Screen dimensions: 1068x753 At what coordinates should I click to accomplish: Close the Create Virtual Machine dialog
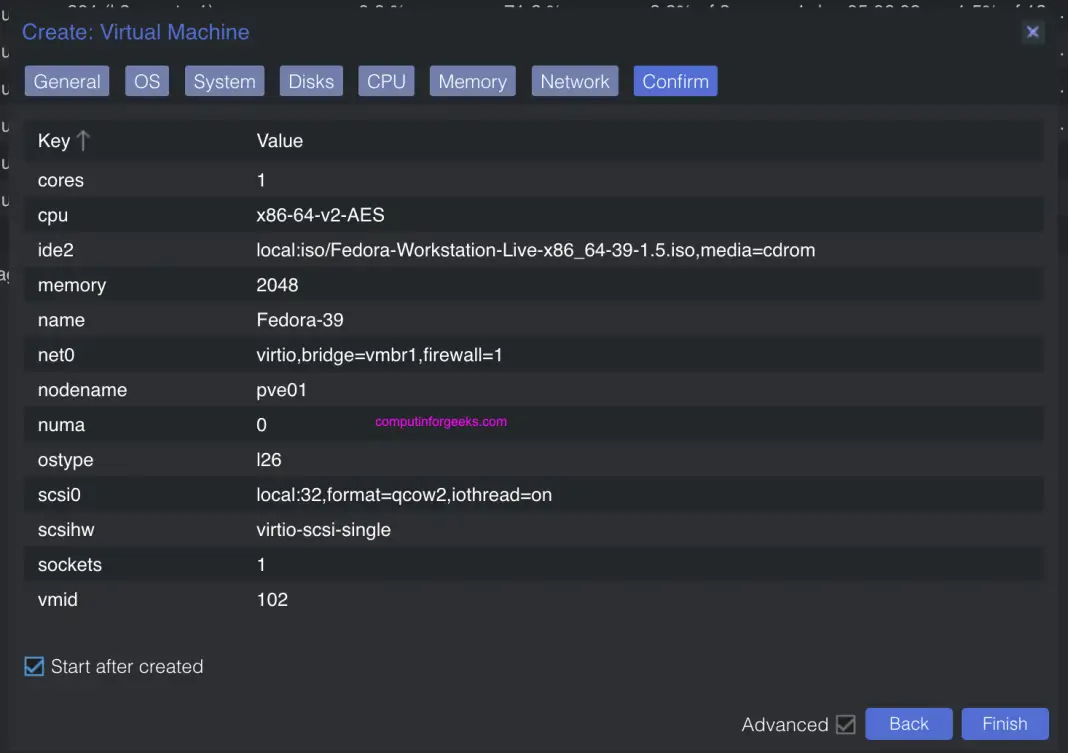coord(1032,31)
